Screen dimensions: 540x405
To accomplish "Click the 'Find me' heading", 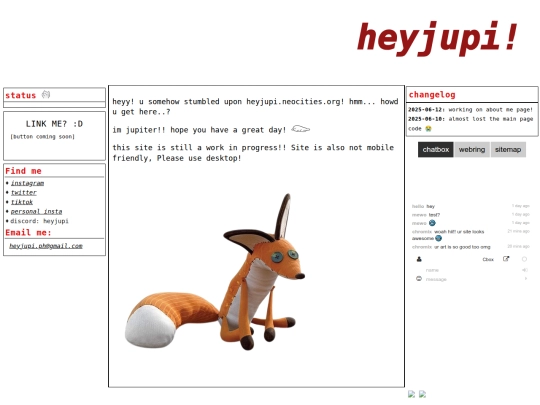I will pos(23,171).
